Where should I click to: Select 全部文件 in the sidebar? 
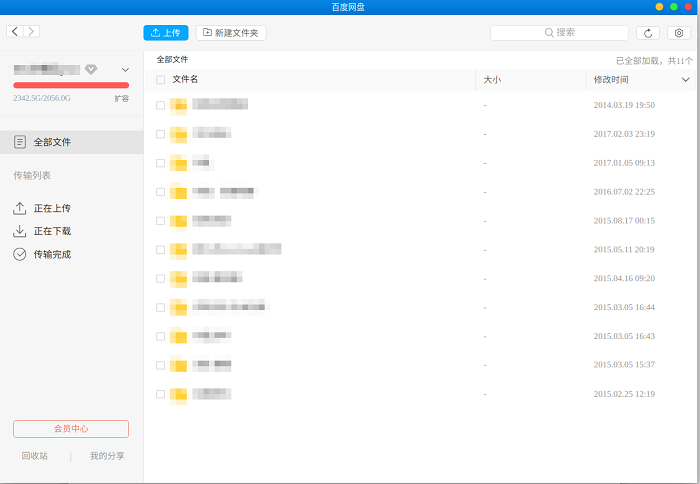71,142
